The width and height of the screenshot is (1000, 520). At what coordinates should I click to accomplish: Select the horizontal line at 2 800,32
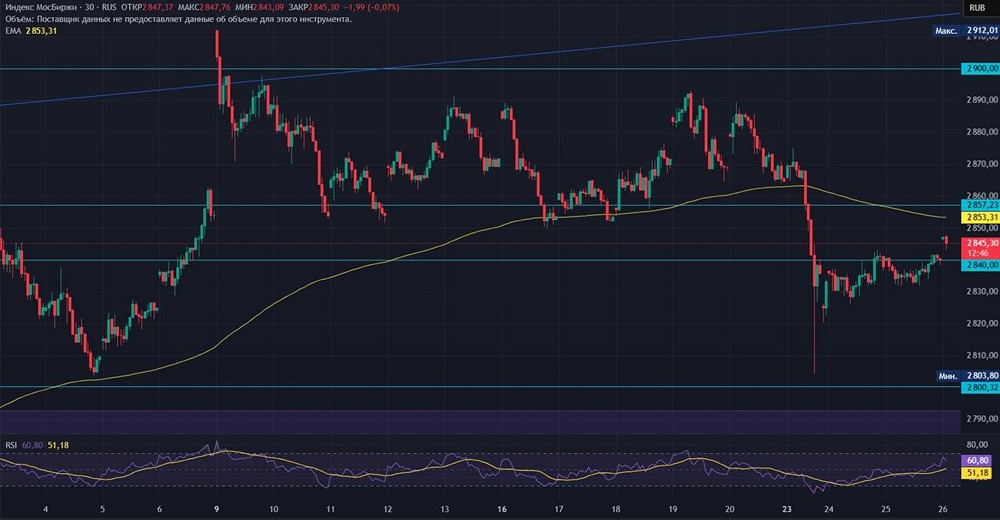point(478,387)
